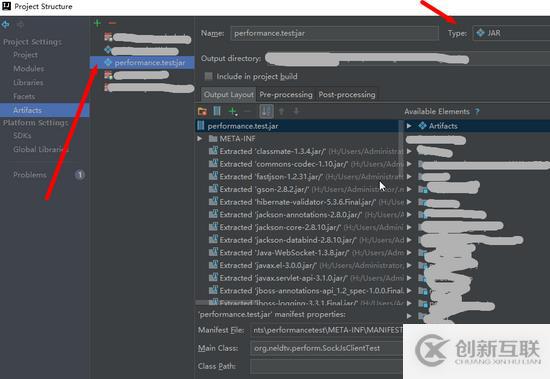The width and height of the screenshot is (550, 379).
Task: Open the Problems section
Action: 30,174
